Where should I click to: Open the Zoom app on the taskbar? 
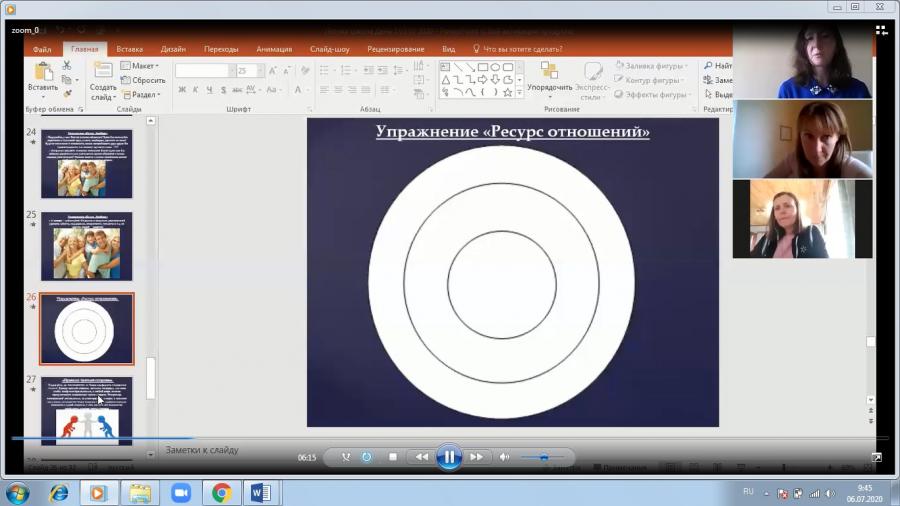(x=181, y=493)
